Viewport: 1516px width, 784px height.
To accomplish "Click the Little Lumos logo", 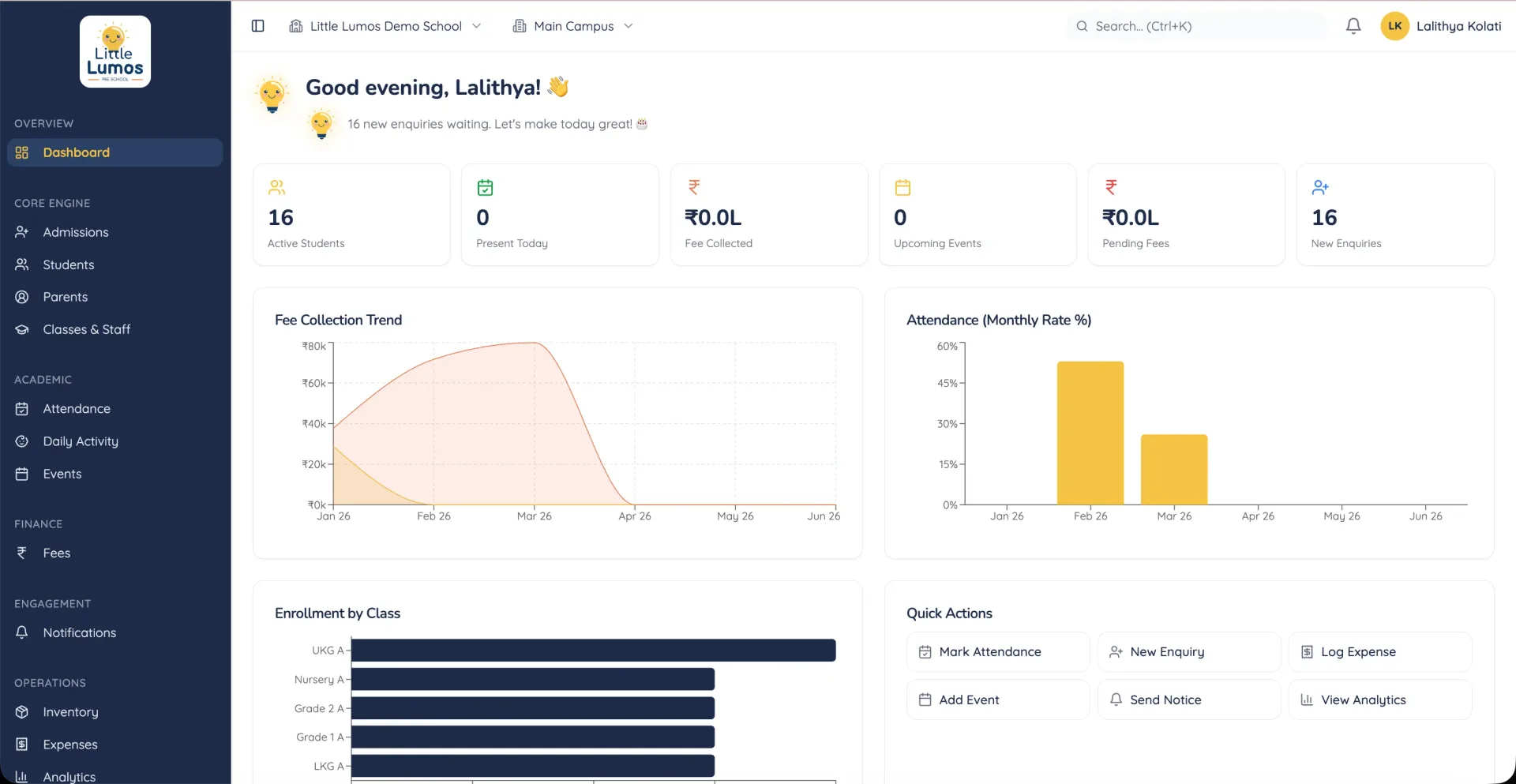I will coord(114,51).
